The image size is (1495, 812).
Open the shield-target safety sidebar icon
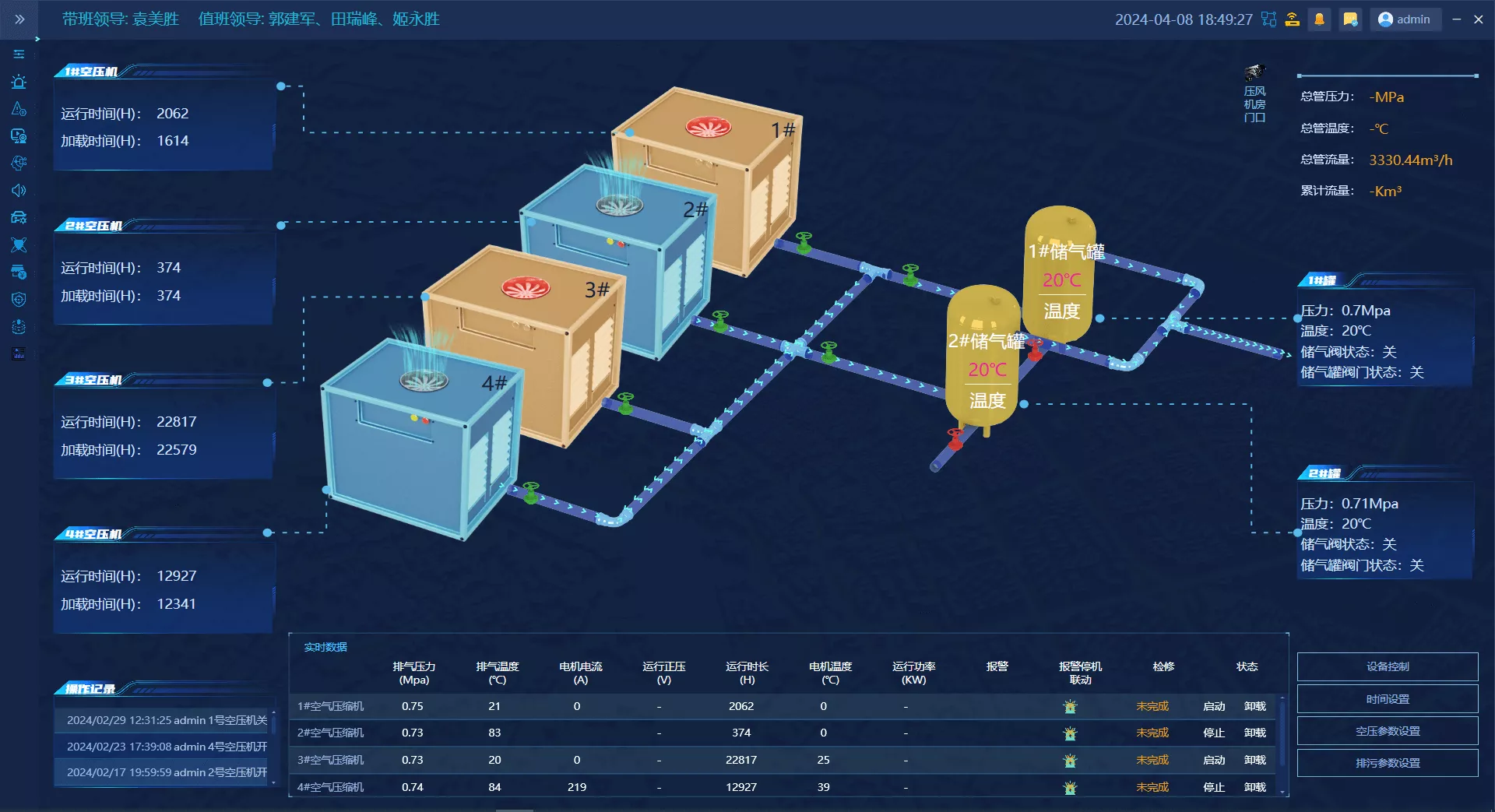click(x=19, y=300)
